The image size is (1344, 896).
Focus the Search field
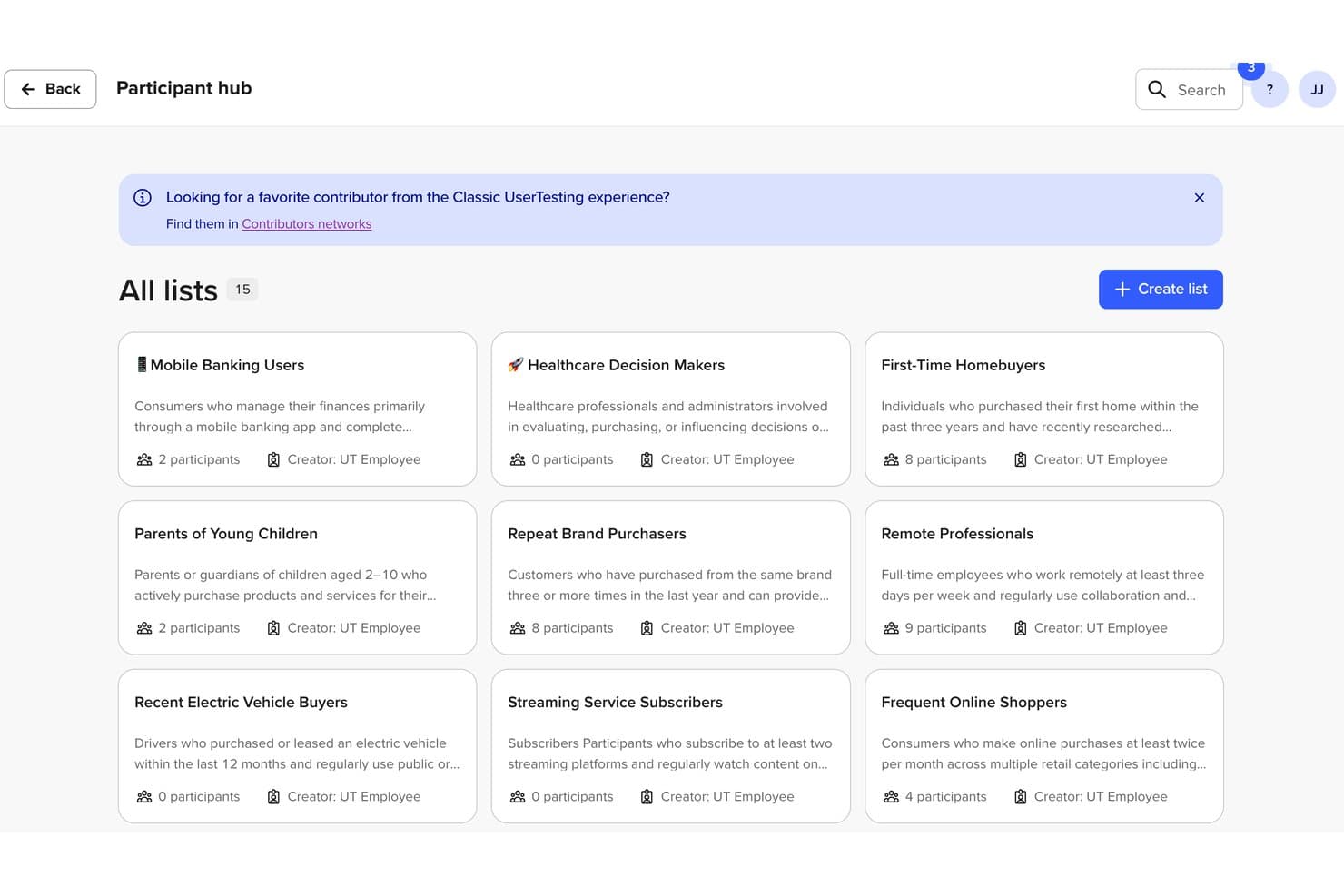1189,89
